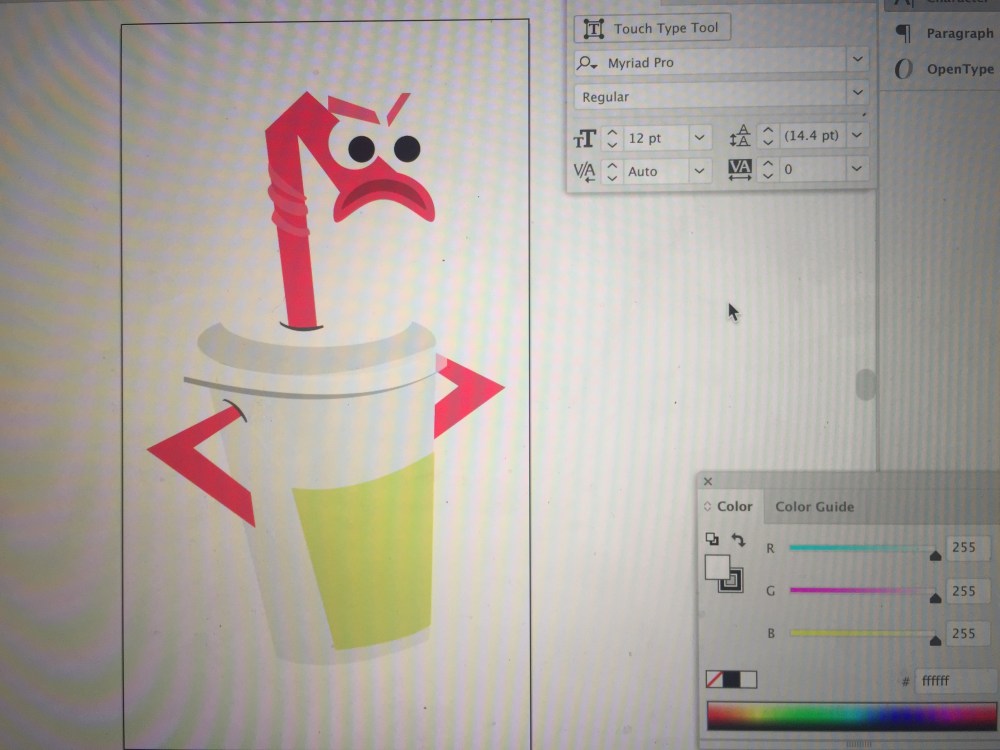Open the Paragraph panel

(958, 33)
